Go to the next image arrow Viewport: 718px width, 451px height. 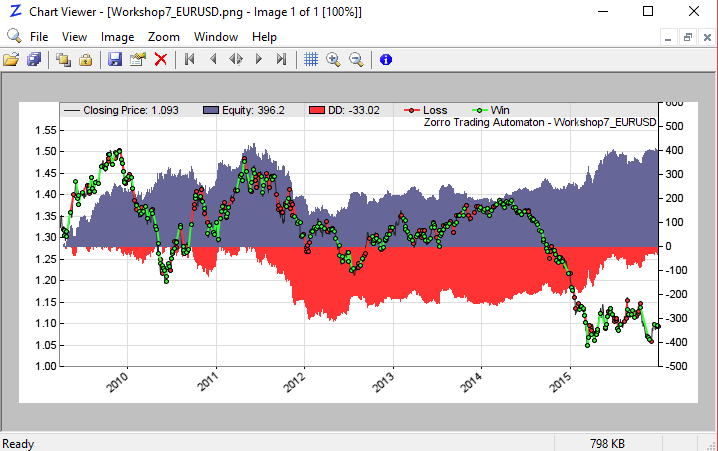click(259, 60)
